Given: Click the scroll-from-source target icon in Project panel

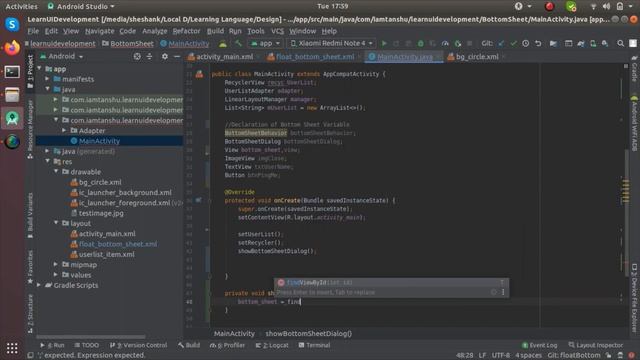Looking at the screenshot, I should (x=137, y=56).
